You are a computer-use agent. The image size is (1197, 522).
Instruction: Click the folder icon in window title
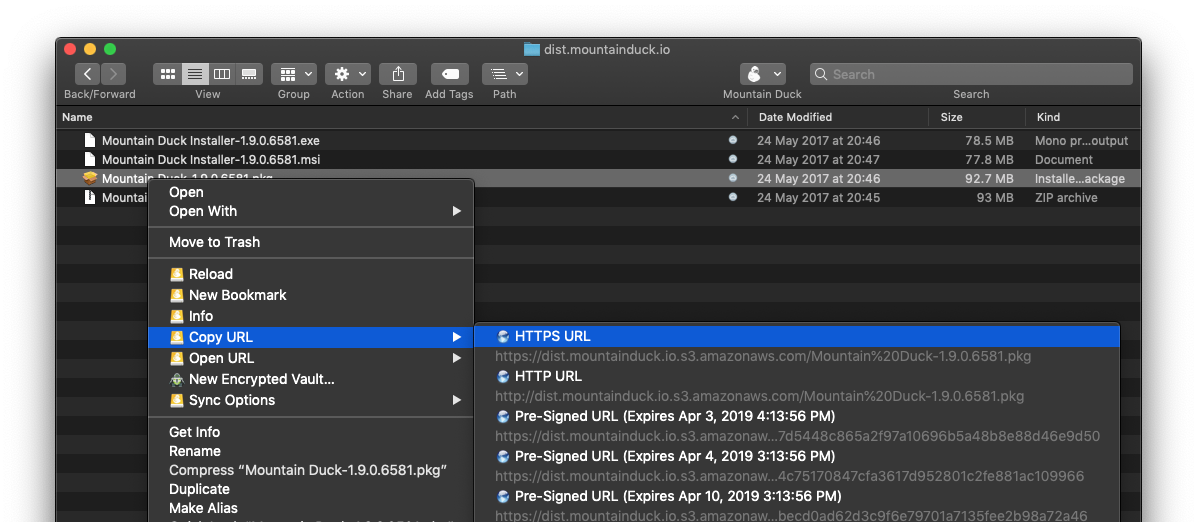tap(532, 50)
